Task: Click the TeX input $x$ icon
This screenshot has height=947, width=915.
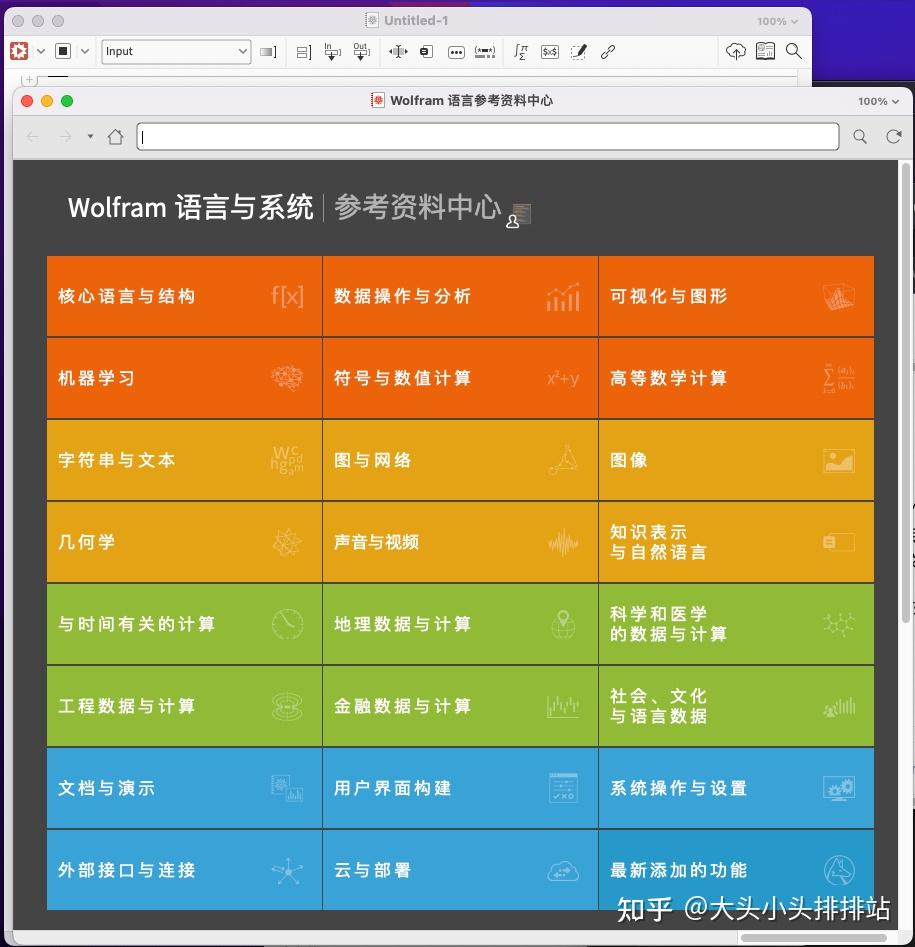Action: [550, 52]
